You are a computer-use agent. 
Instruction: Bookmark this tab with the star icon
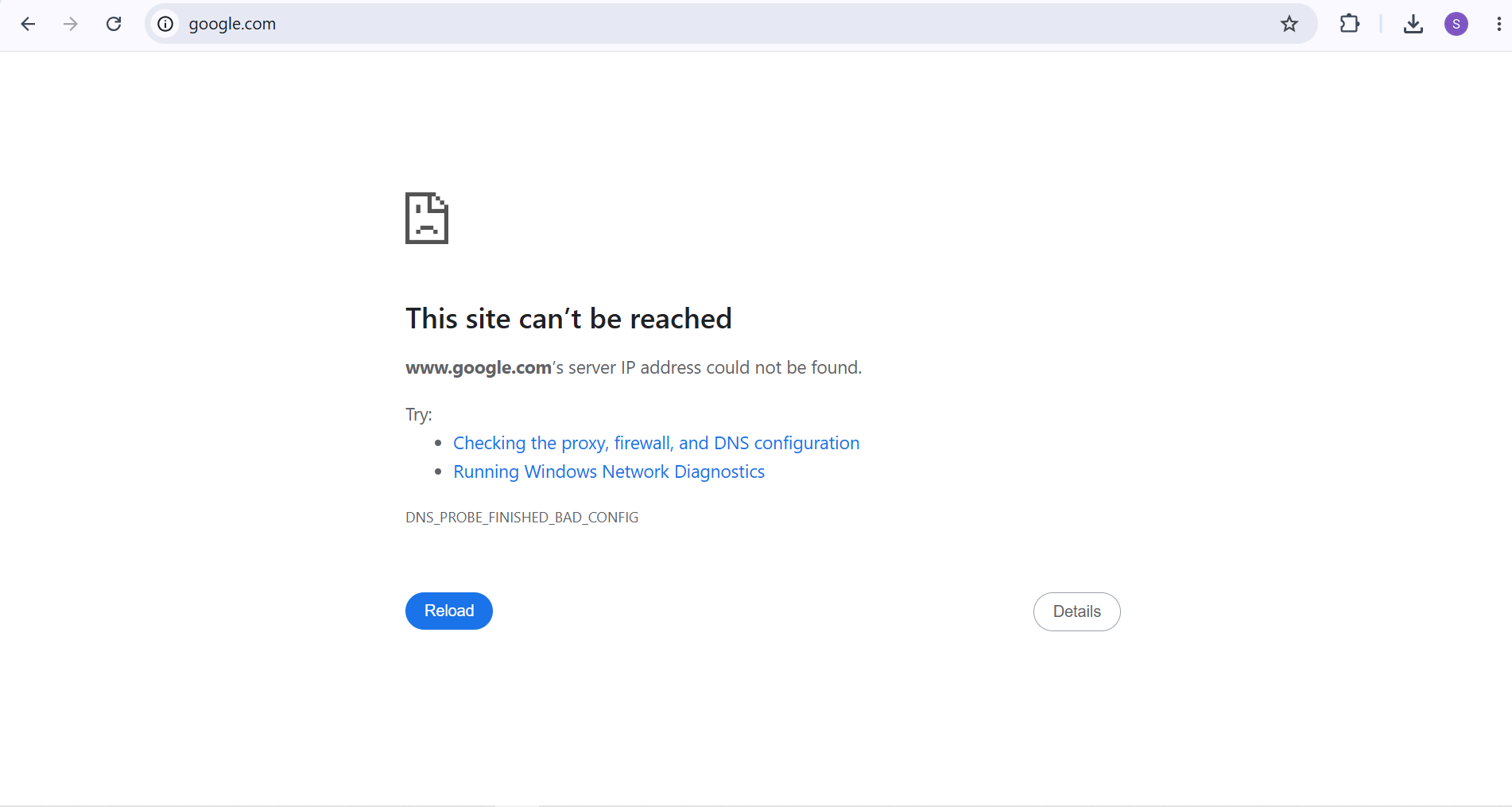[1289, 24]
